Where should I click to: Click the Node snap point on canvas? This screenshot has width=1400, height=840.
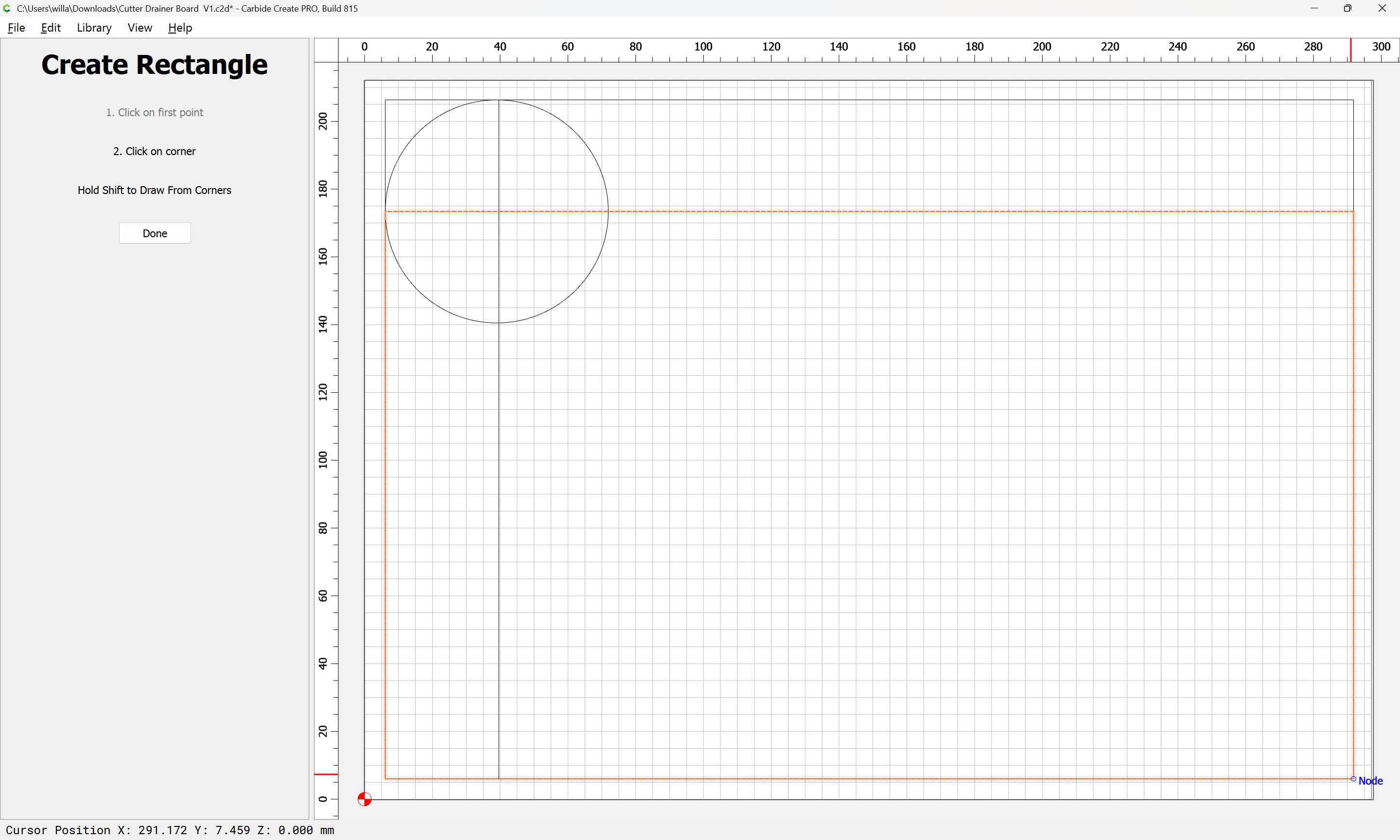[x=1354, y=779]
